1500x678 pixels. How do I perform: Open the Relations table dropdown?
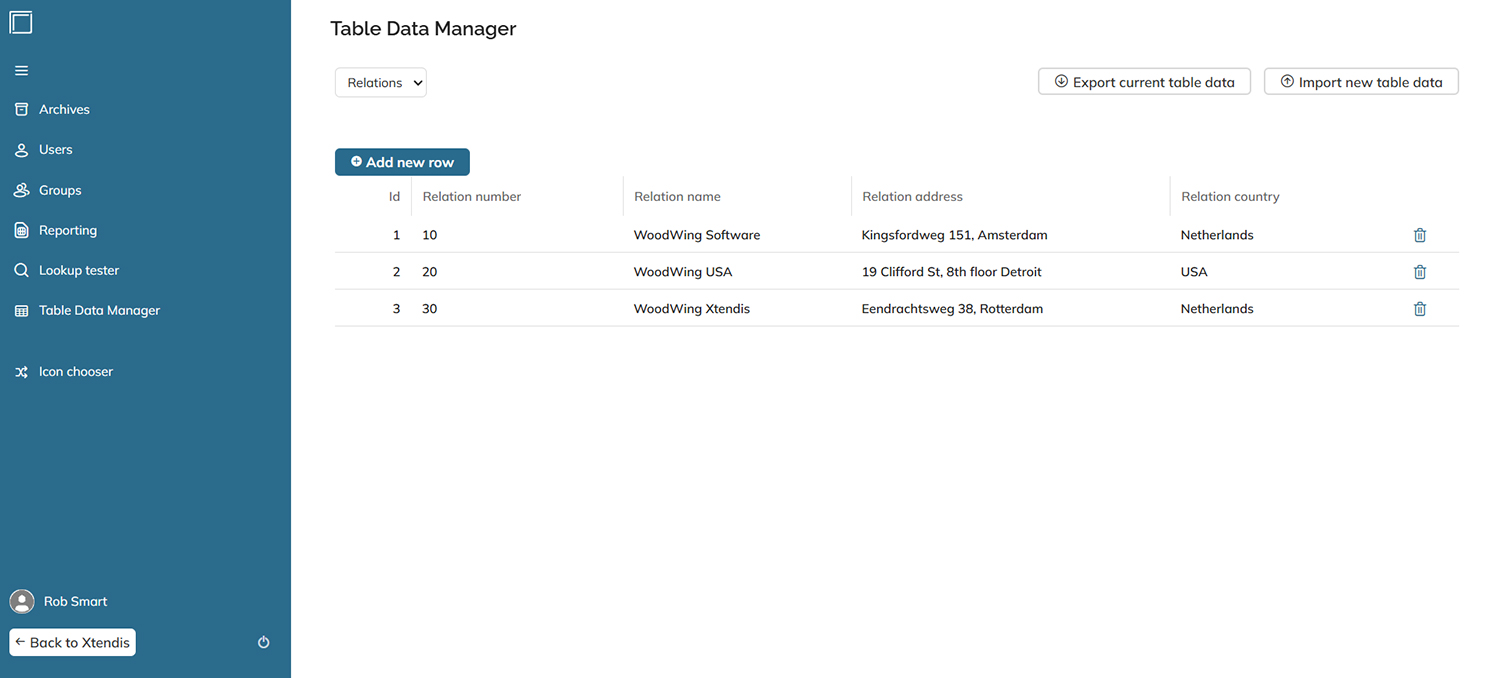click(381, 83)
